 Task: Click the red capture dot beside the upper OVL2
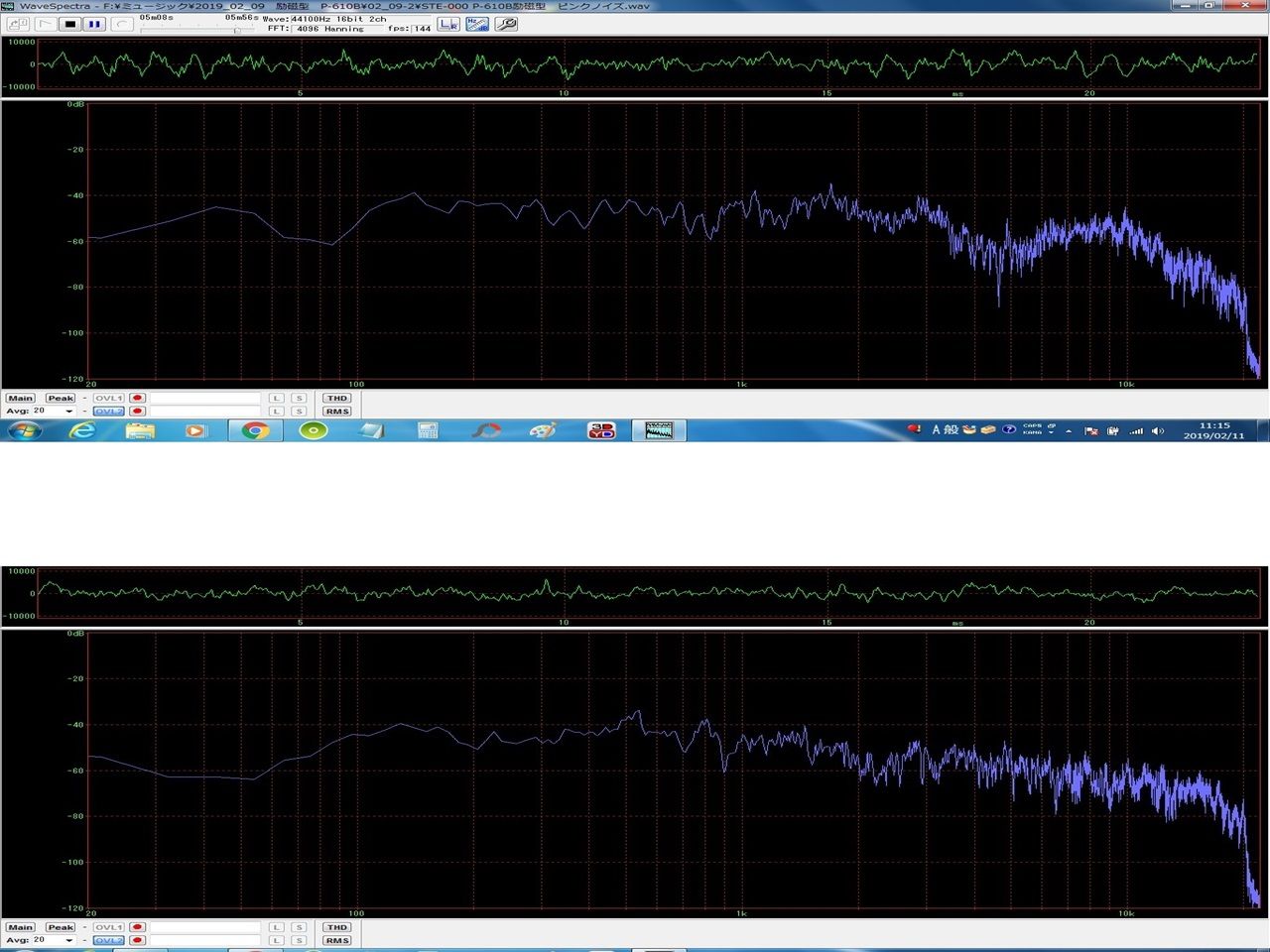[137, 412]
